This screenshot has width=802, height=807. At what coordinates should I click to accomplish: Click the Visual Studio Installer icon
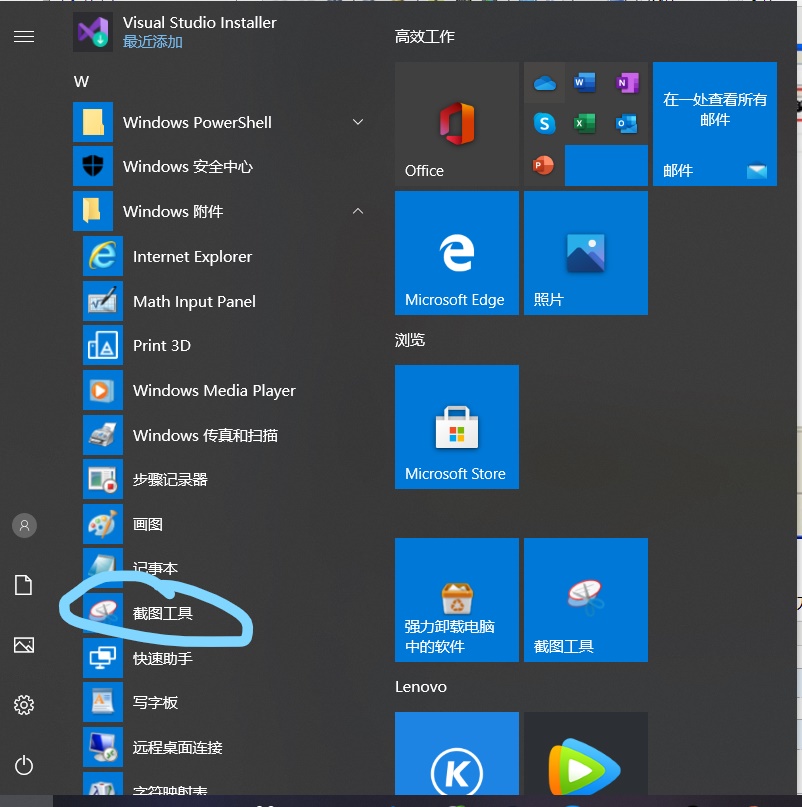(x=93, y=32)
